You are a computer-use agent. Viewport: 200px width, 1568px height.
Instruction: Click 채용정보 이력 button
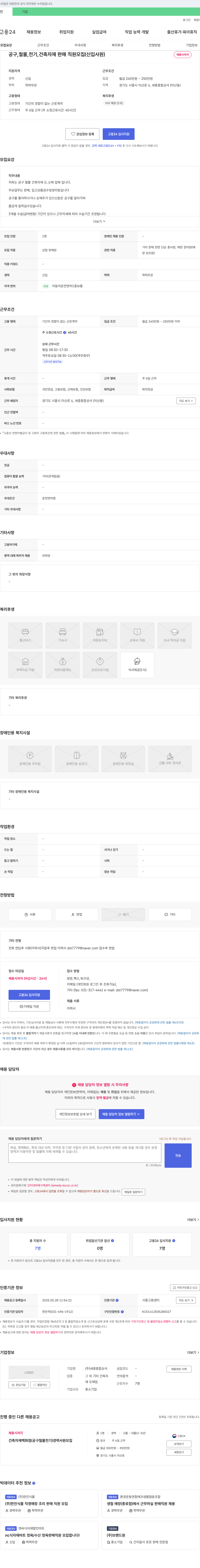coord(179,1369)
